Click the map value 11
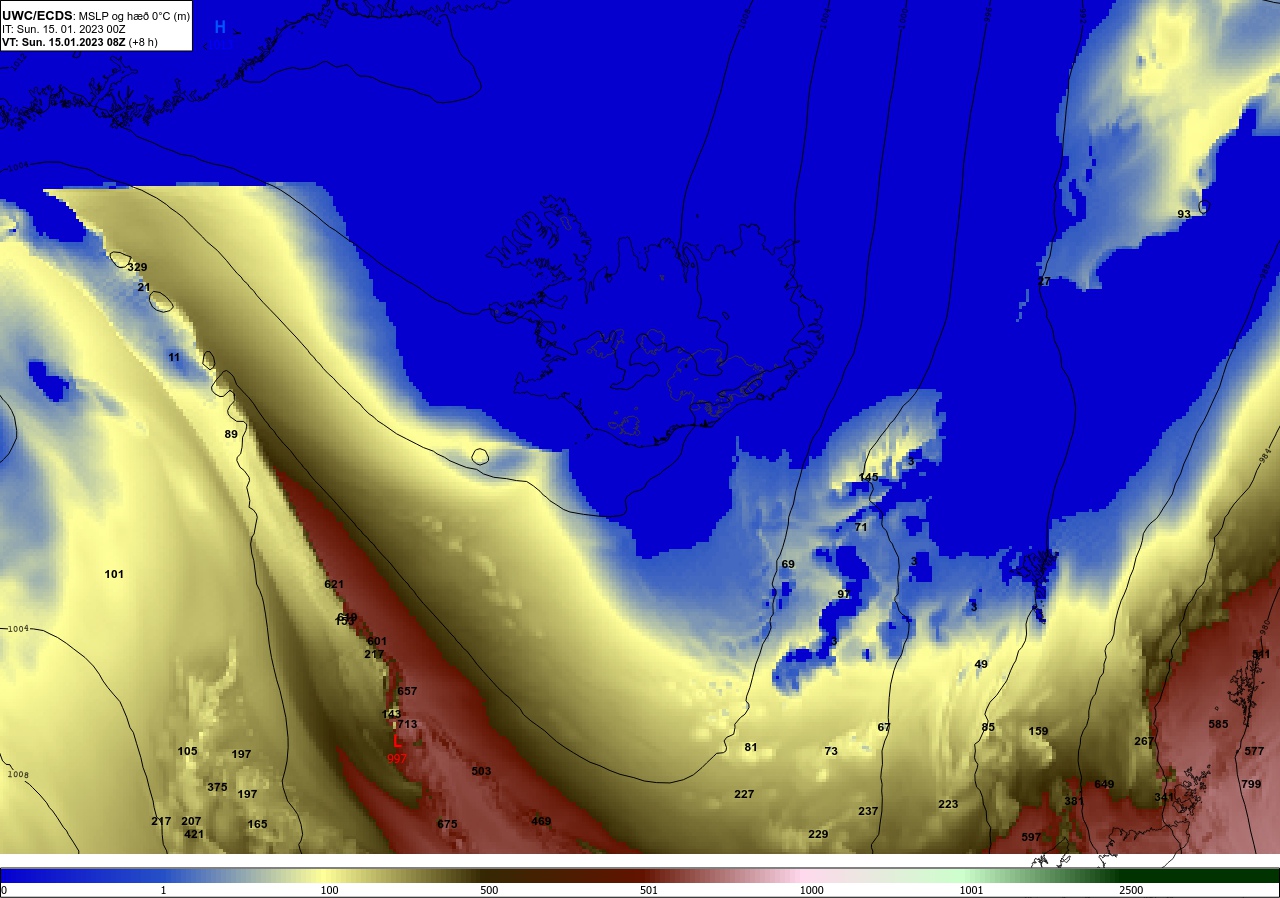Viewport: 1280px width, 898px height. tap(174, 357)
